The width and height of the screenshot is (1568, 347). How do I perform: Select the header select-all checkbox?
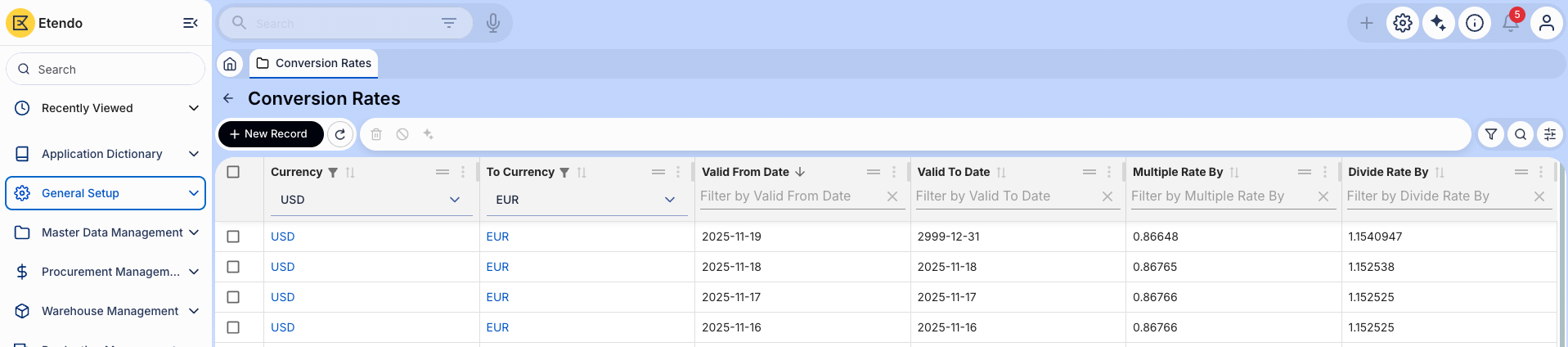[x=233, y=172]
